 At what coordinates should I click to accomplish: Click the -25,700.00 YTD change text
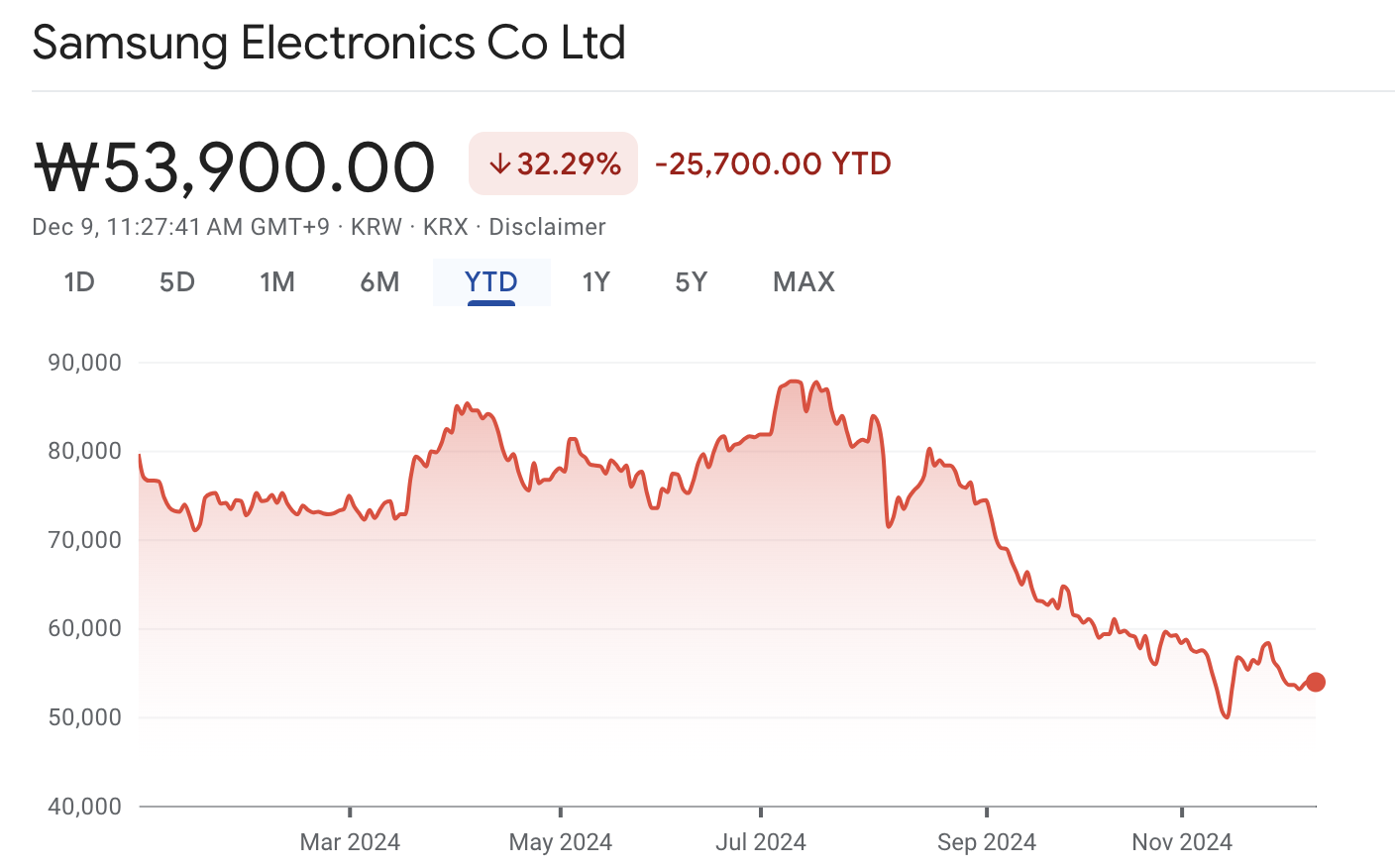click(x=773, y=163)
